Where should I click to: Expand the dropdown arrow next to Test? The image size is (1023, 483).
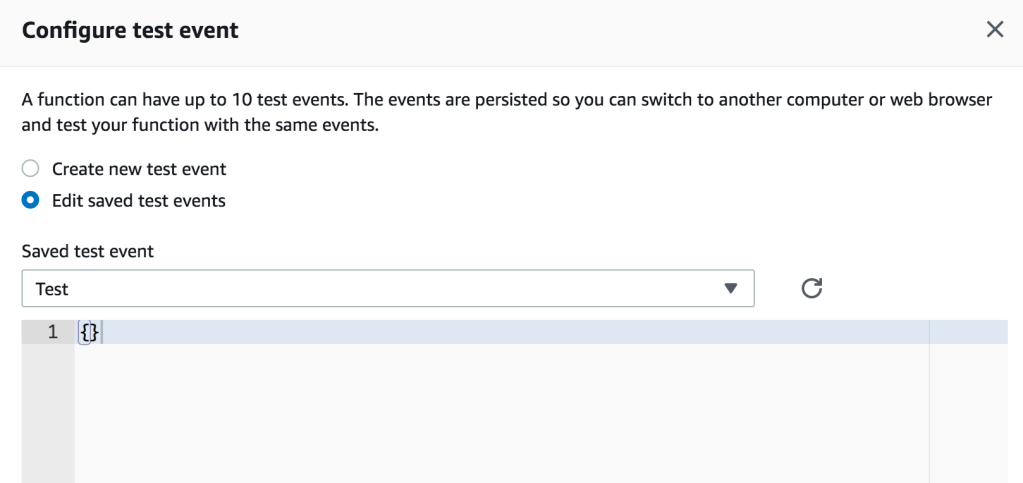[x=731, y=289]
